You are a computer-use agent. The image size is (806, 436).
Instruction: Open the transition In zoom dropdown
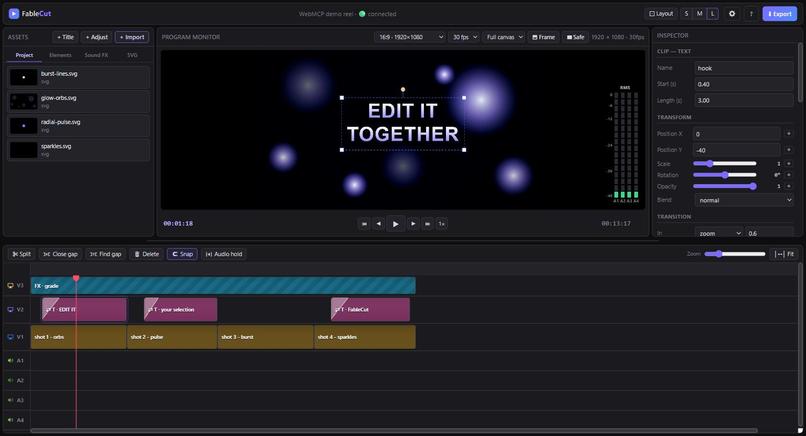coord(719,233)
